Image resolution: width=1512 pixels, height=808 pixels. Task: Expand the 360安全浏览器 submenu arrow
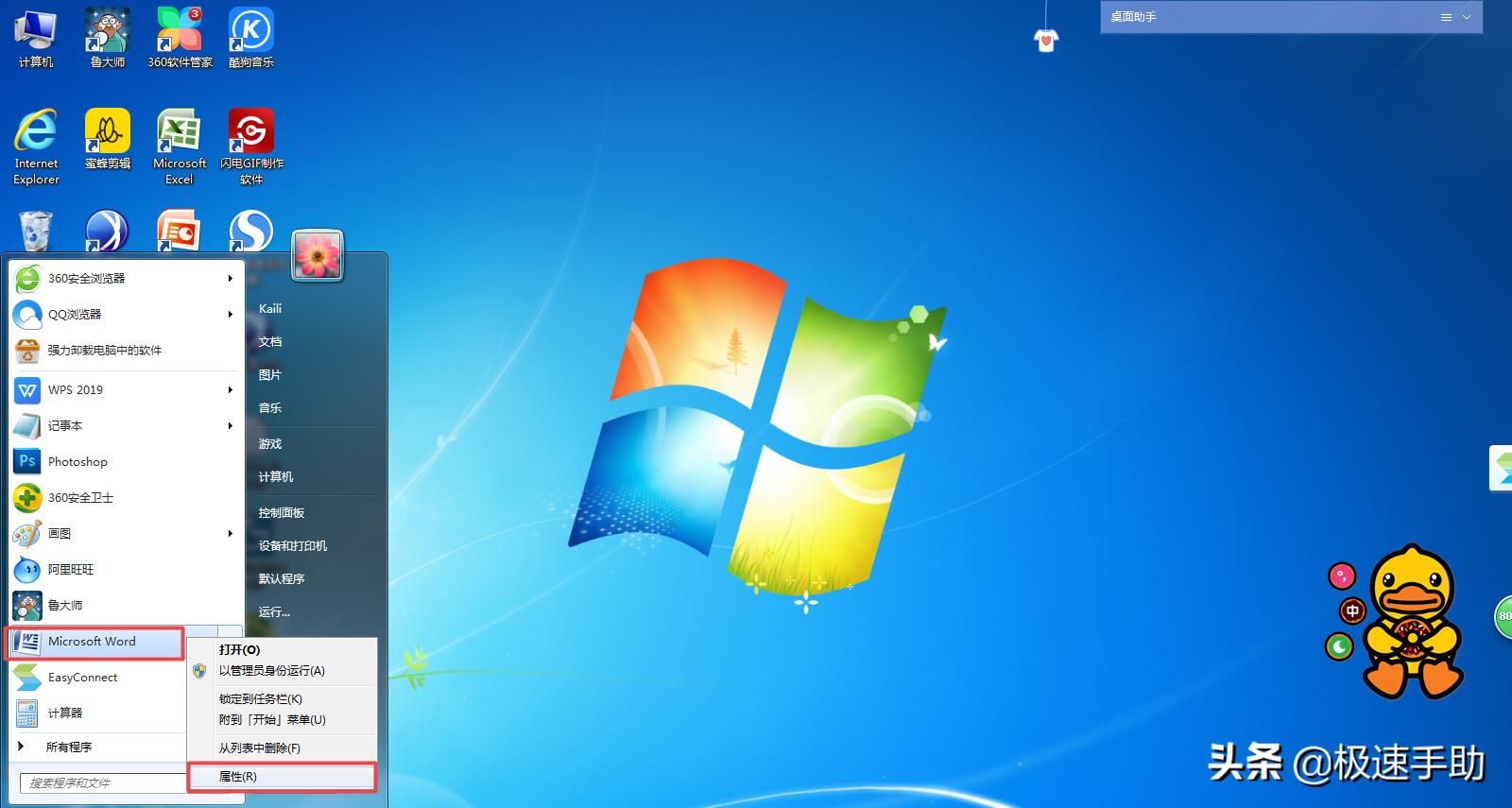(x=230, y=279)
